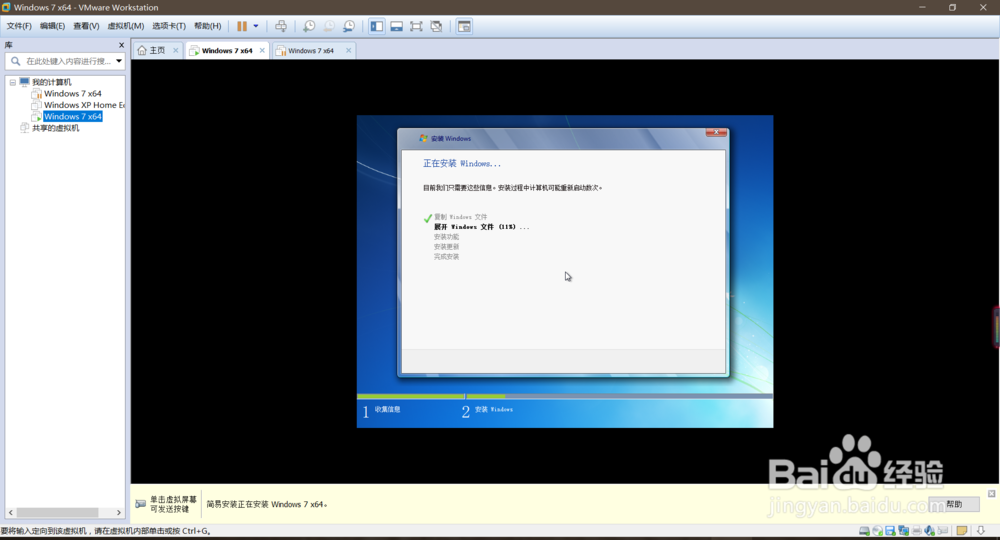
Task: Close the active Windows 7 x64 tab
Action: click(262, 50)
